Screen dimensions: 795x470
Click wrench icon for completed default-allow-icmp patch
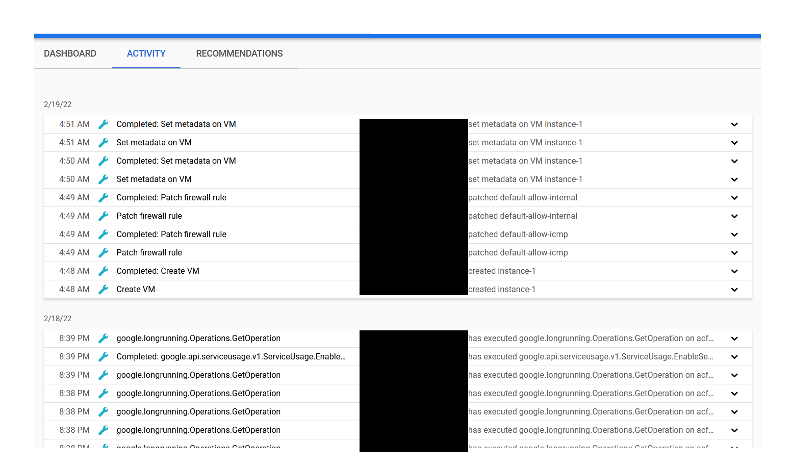click(x=103, y=234)
